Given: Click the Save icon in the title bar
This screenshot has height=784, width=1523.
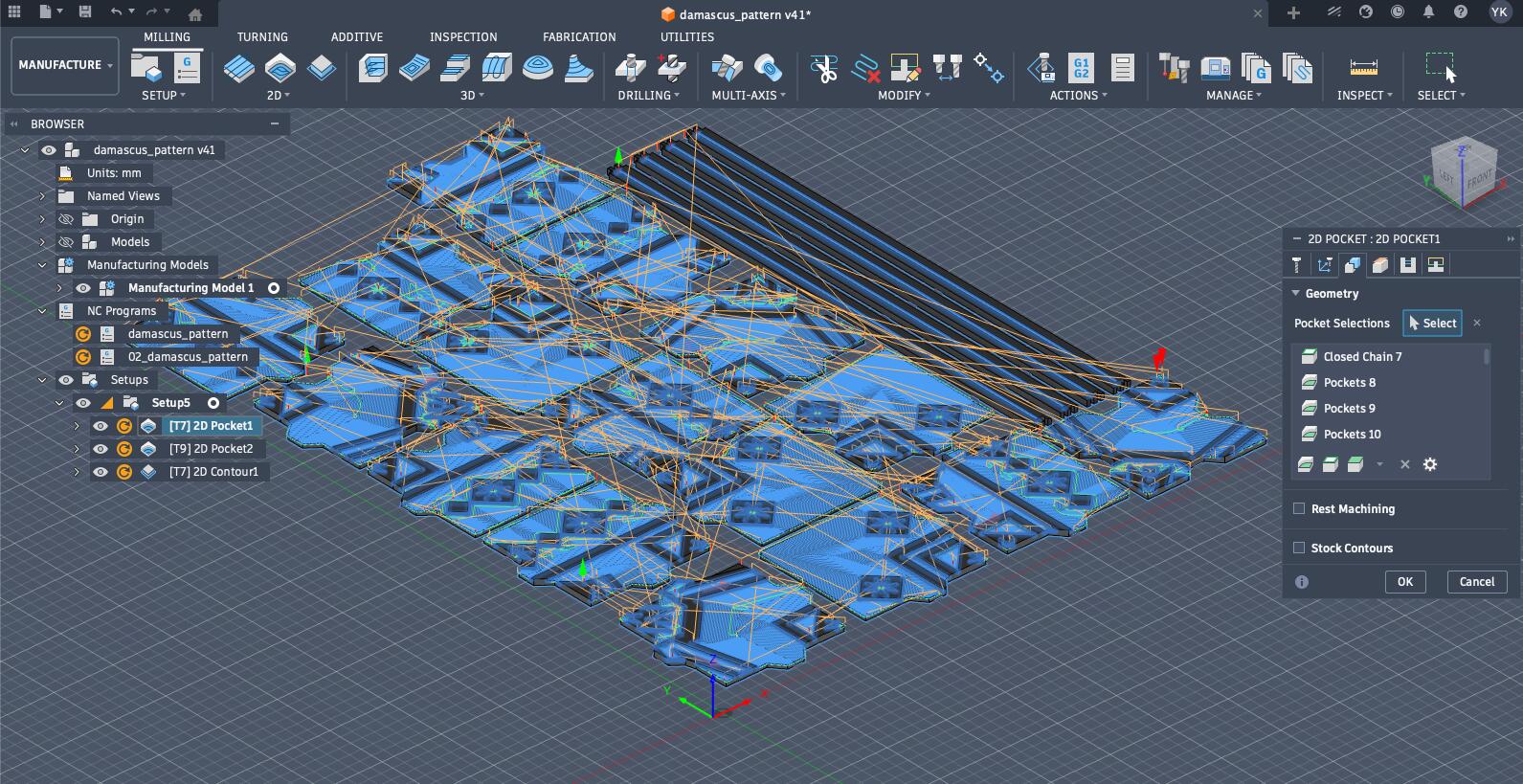Looking at the screenshot, I should (x=85, y=12).
